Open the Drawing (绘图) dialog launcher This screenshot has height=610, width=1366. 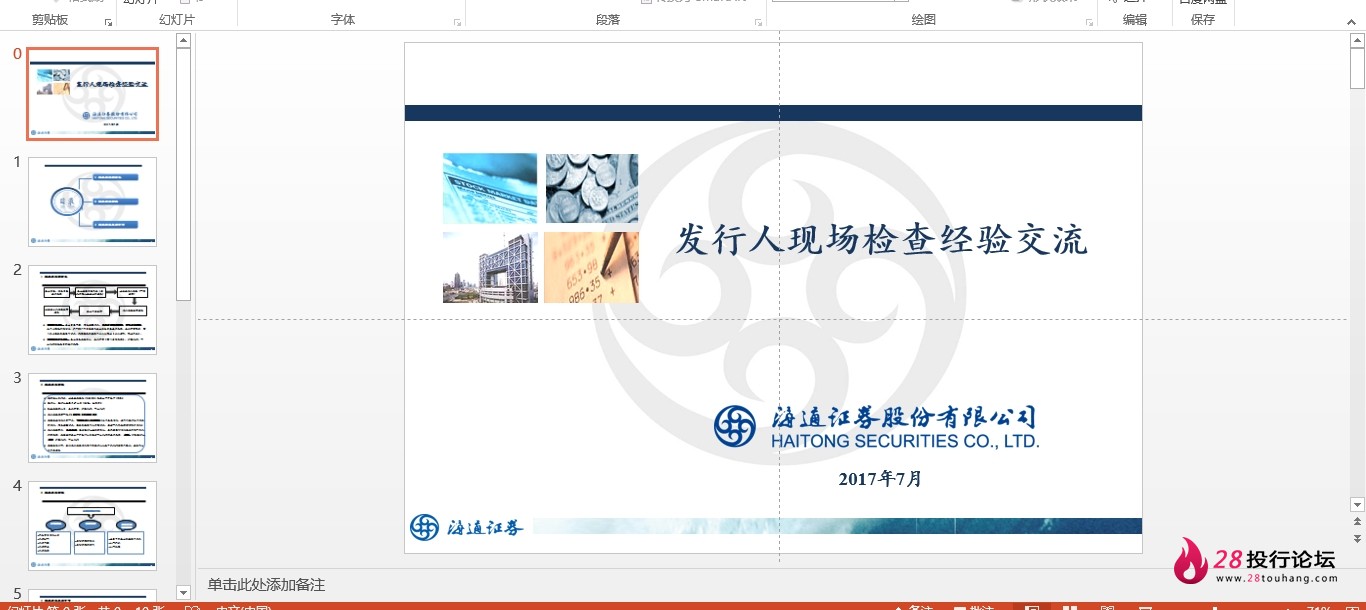tap(1089, 21)
